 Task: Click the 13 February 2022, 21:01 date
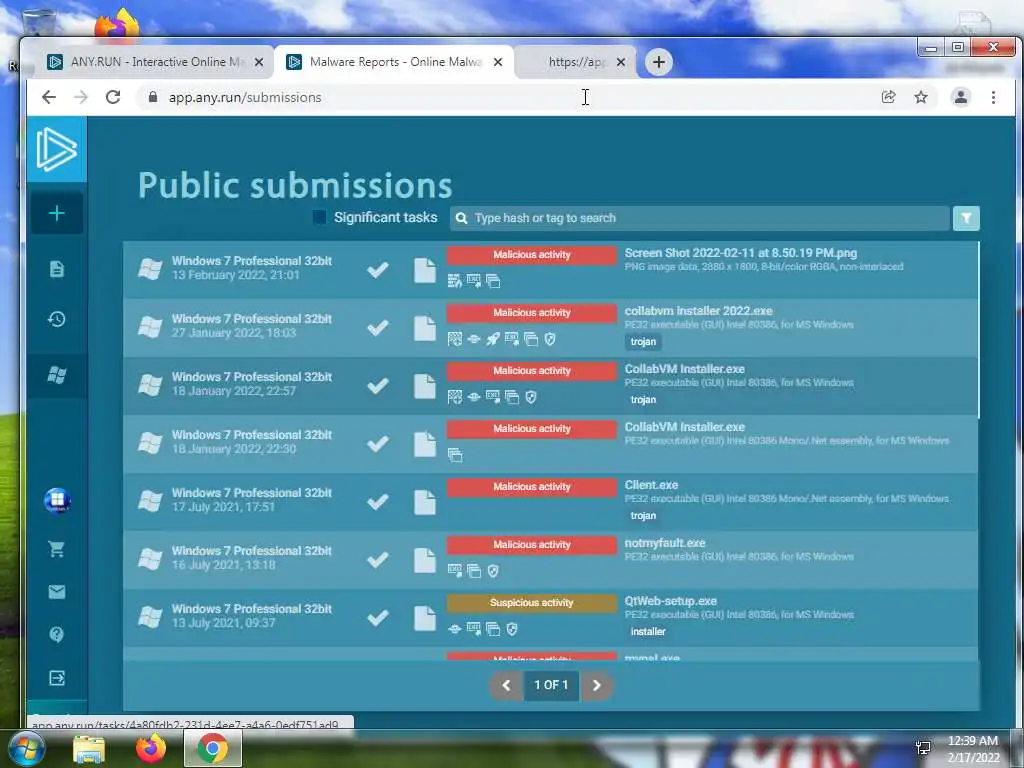(236, 275)
